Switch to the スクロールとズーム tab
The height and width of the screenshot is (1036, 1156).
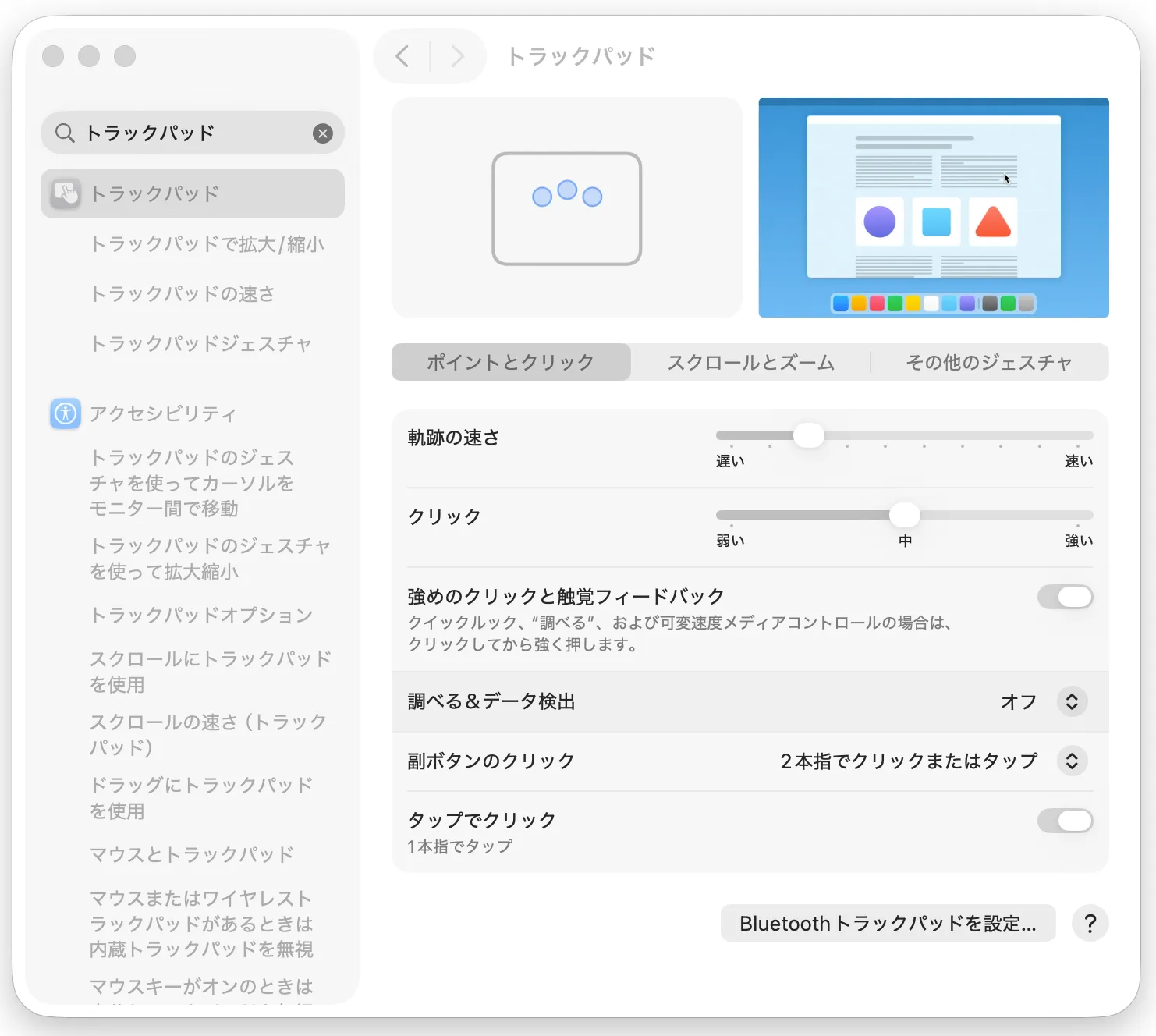pyautogui.click(x=750, y=362)
